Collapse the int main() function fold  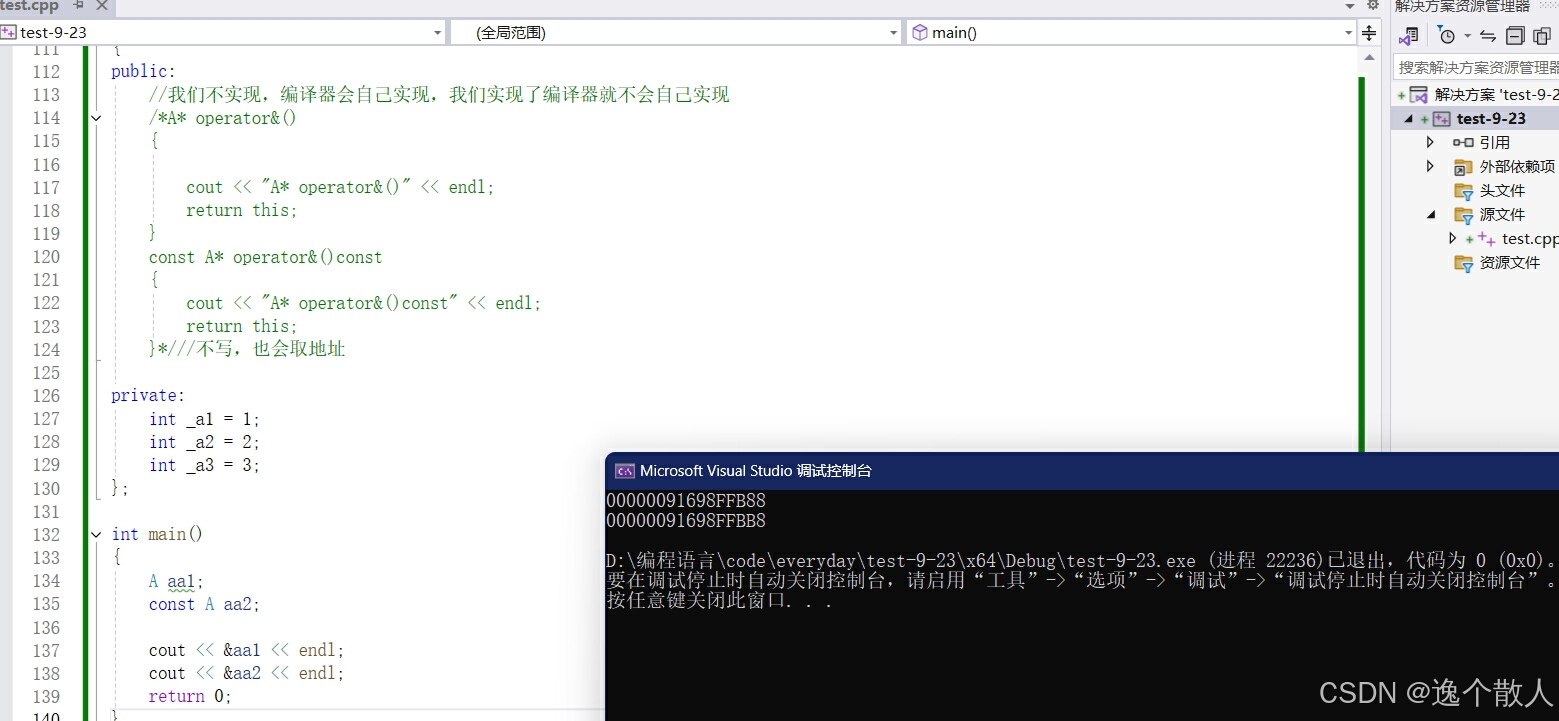[96, 534]
